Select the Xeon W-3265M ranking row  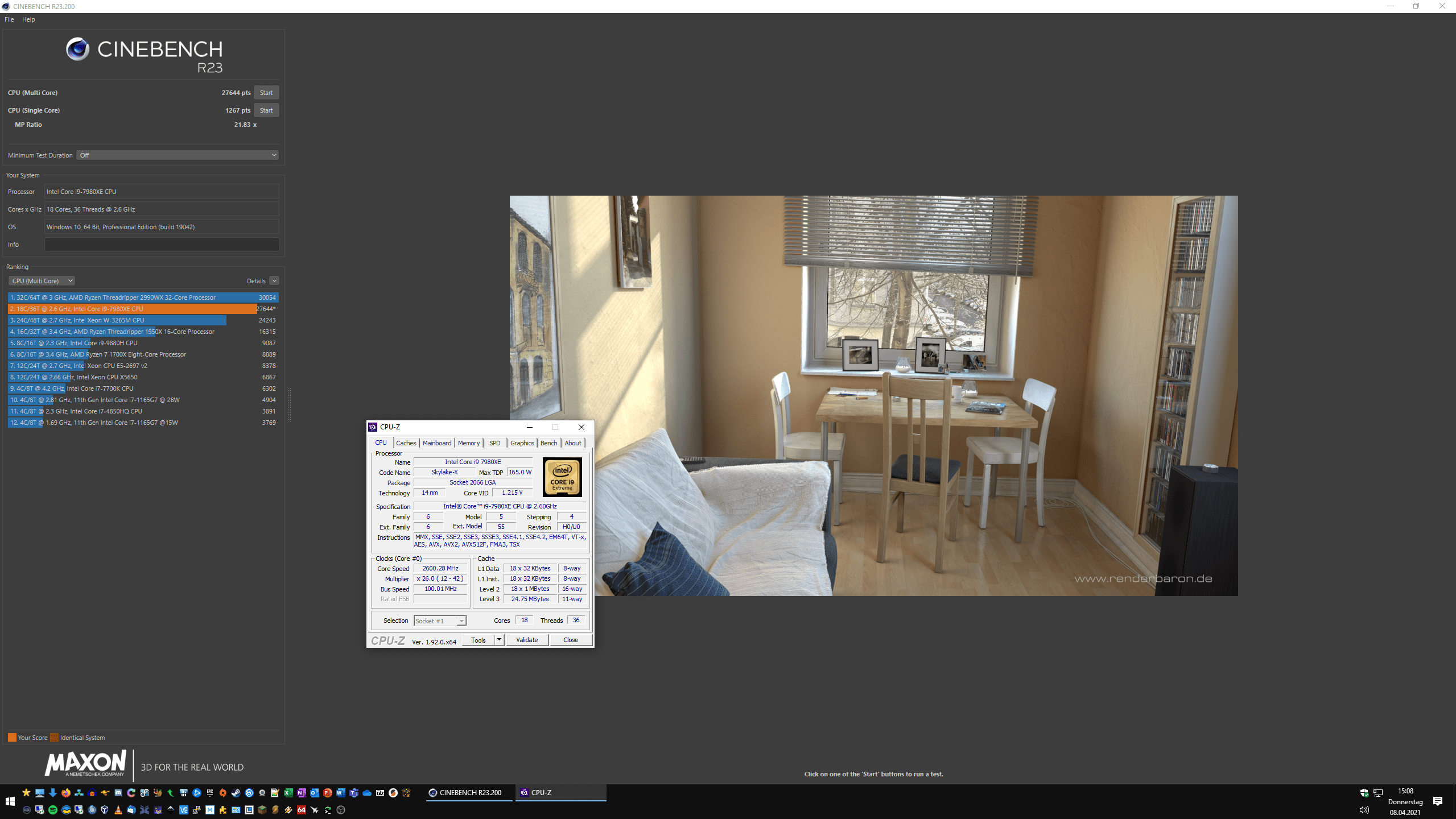click(x=143, y=320)
